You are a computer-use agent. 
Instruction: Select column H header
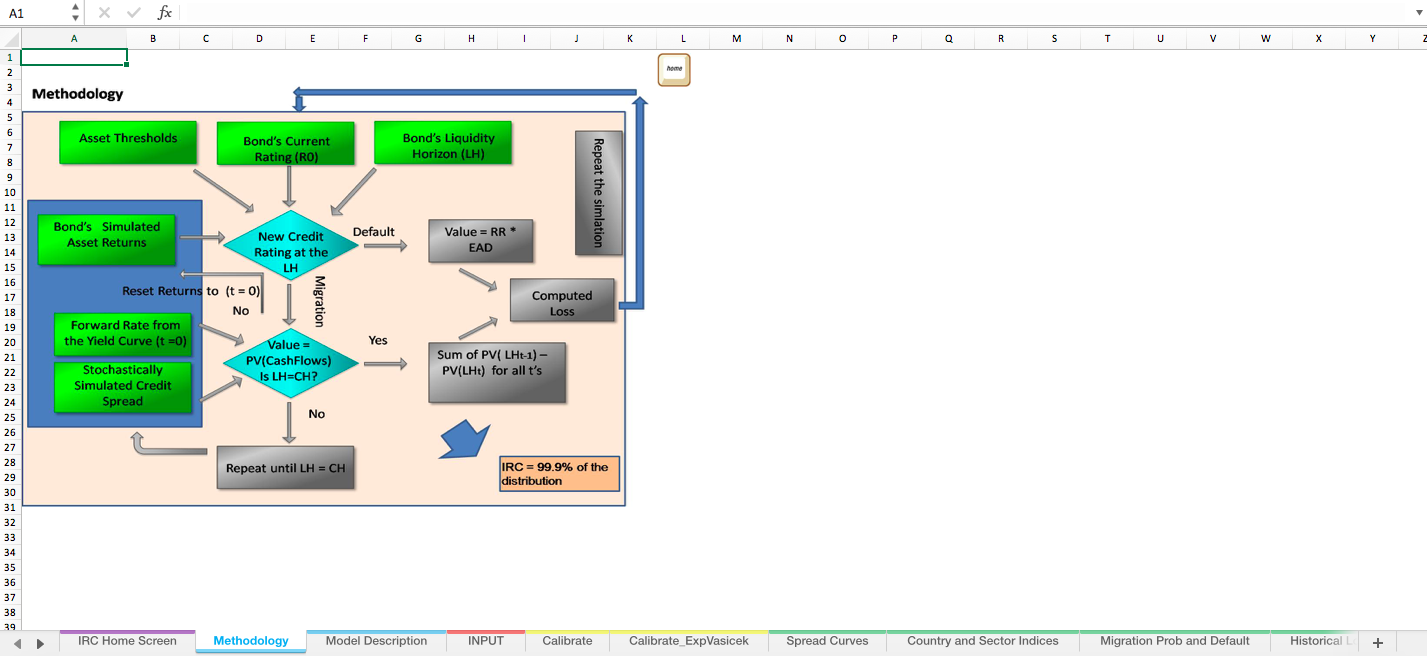471,39
